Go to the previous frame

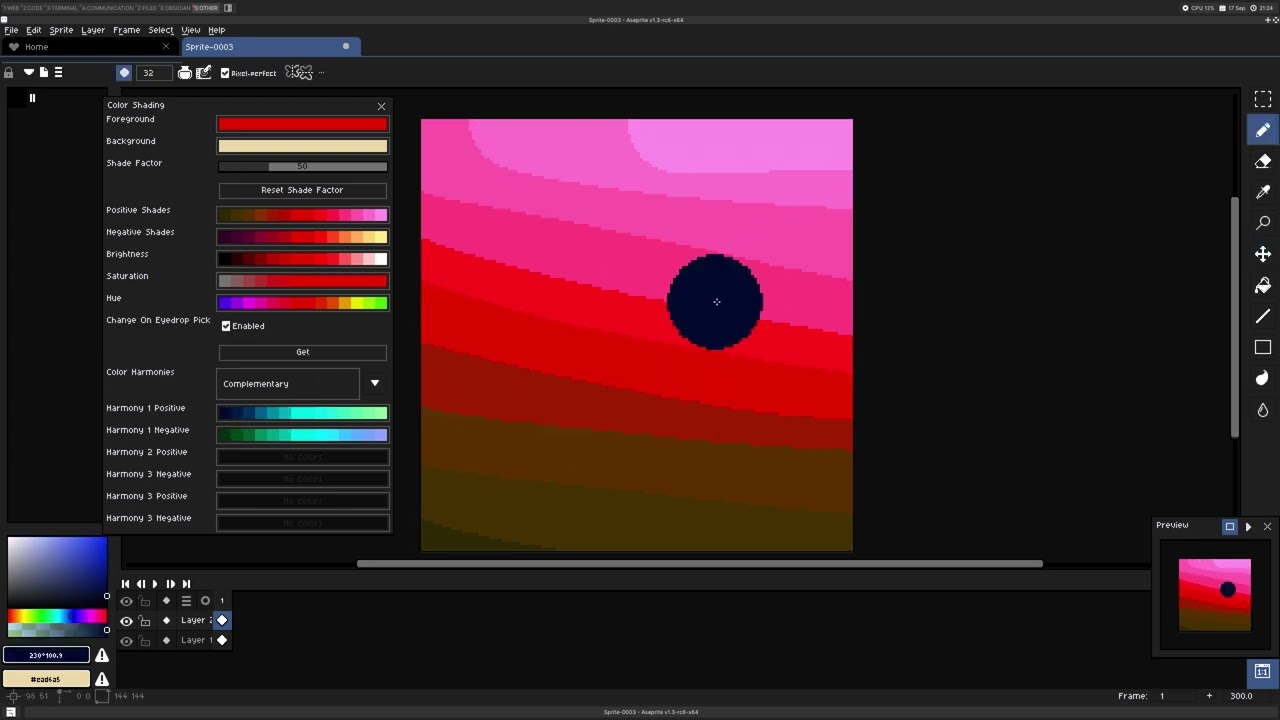click(140, 584)
